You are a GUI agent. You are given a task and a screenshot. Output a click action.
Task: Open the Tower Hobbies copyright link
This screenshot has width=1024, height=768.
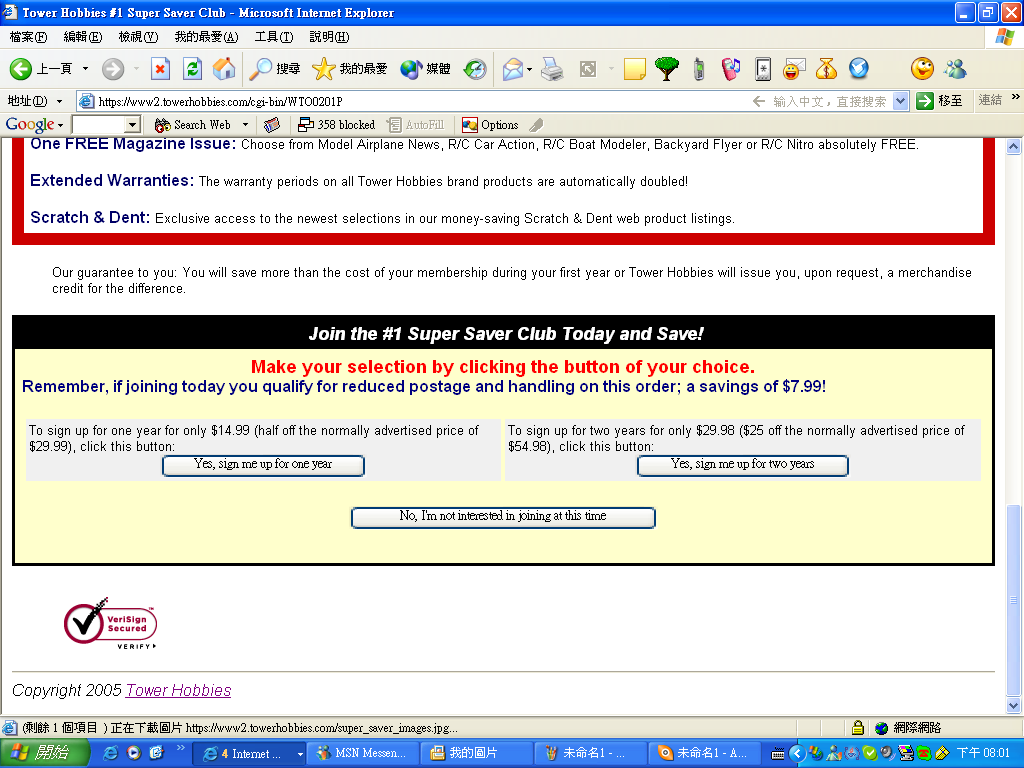coord(178,690)
